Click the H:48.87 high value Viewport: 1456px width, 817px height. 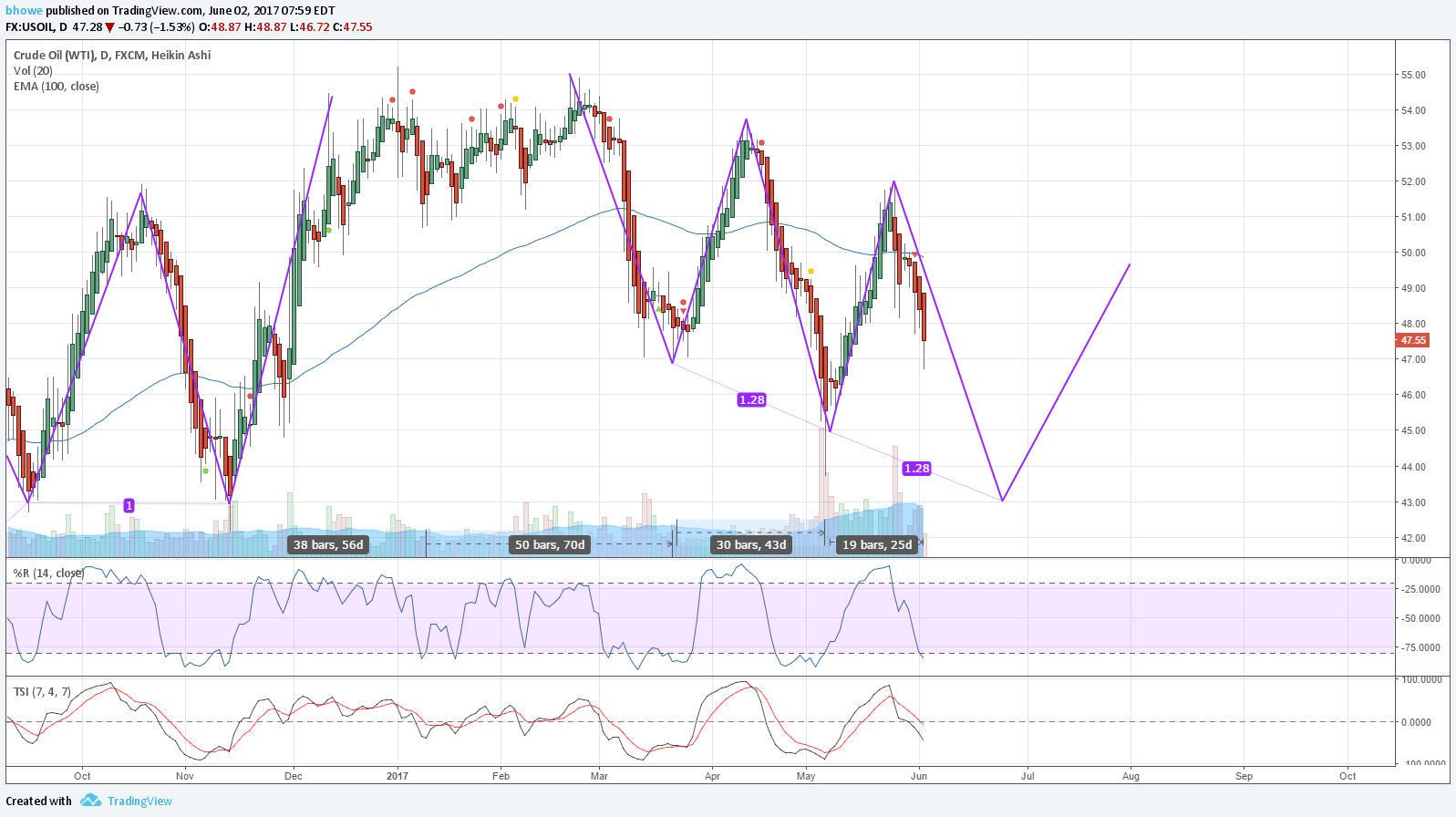pos(265,27)
